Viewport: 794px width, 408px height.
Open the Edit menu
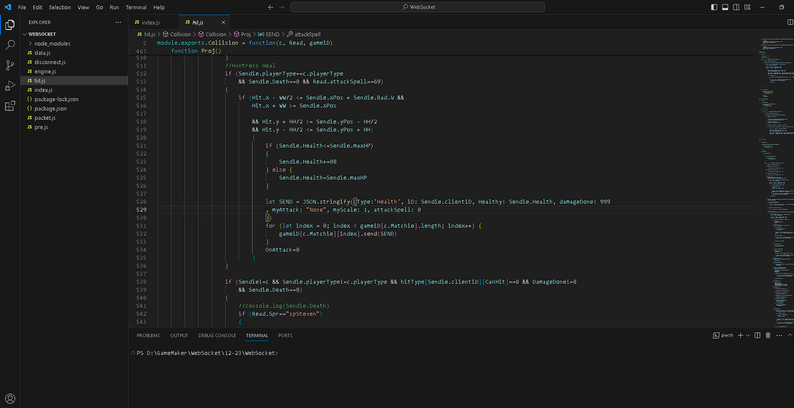pyautogui.click(x=37, y=8)
